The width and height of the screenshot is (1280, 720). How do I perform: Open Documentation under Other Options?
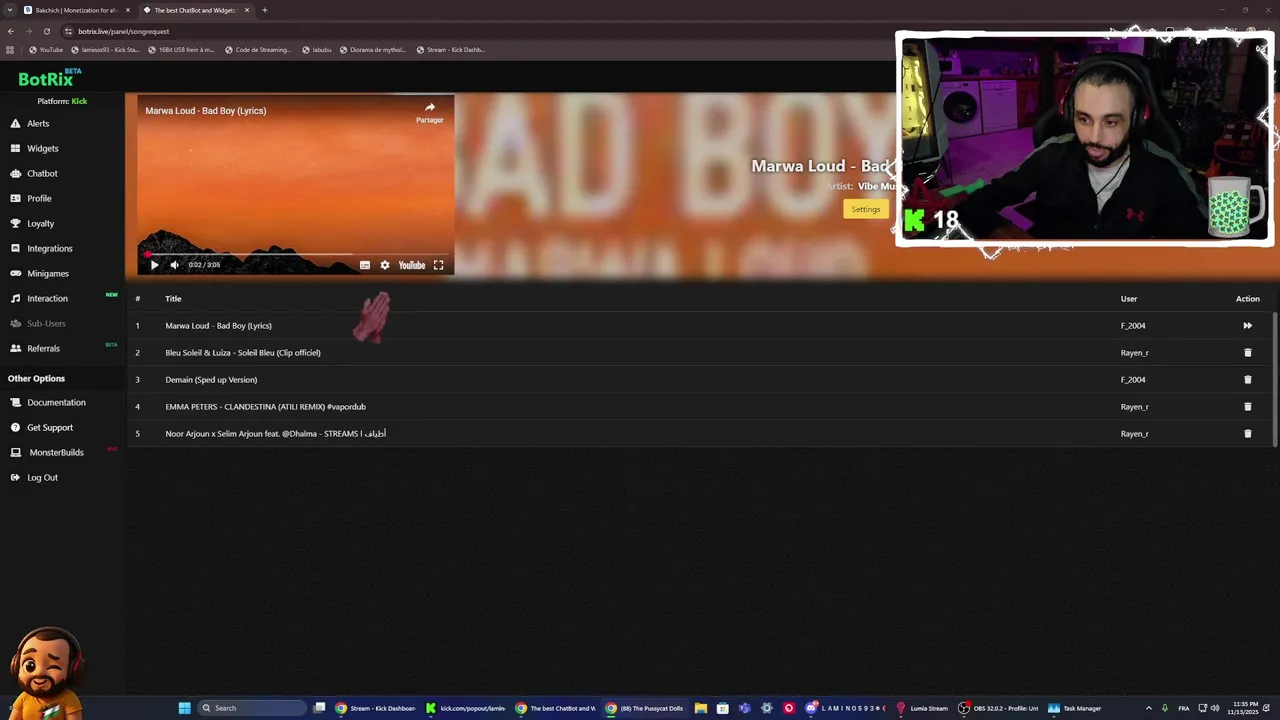(56, 402)
